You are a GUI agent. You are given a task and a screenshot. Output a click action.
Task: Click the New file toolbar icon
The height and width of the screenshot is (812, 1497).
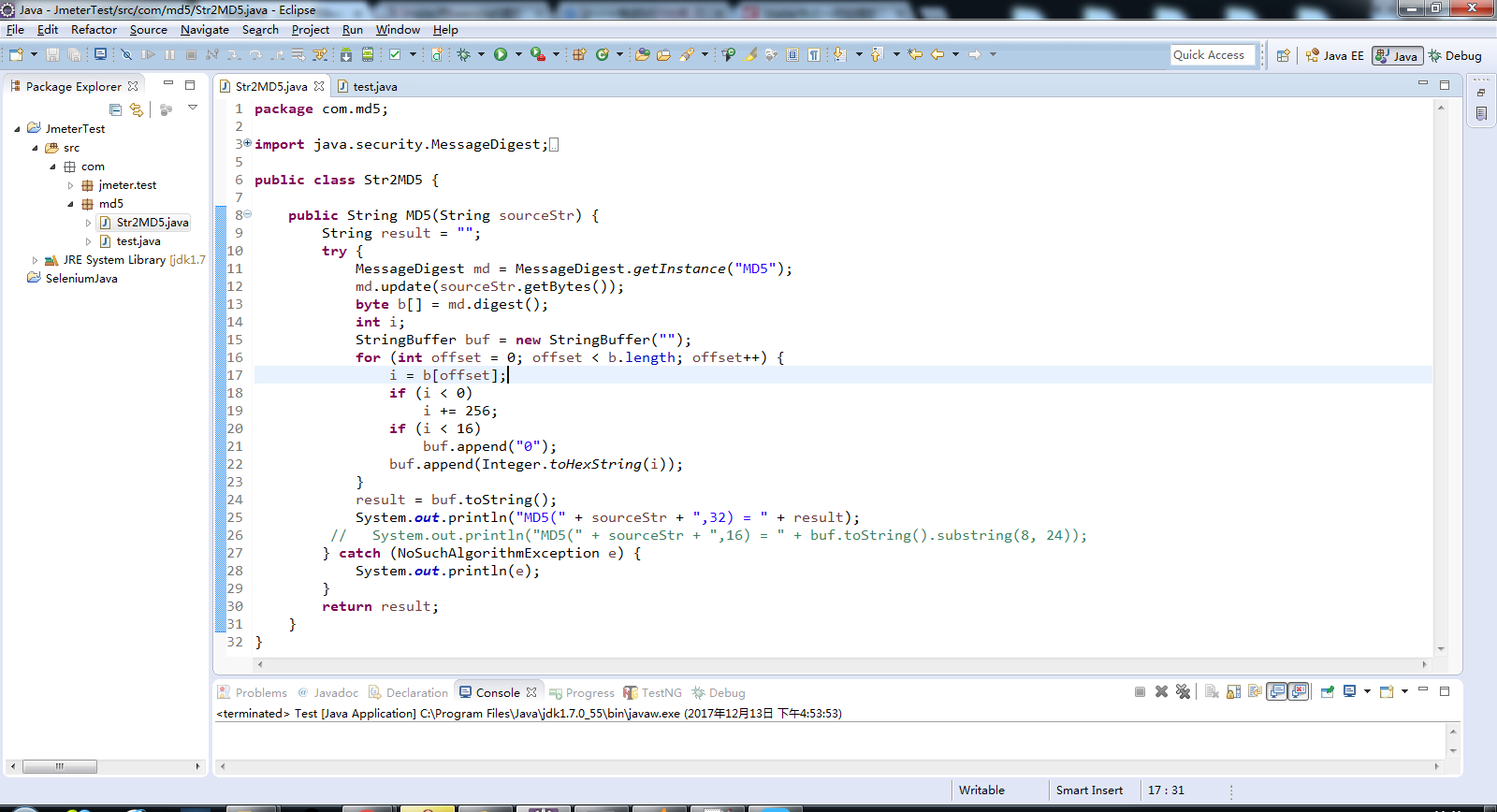[16, 54]
